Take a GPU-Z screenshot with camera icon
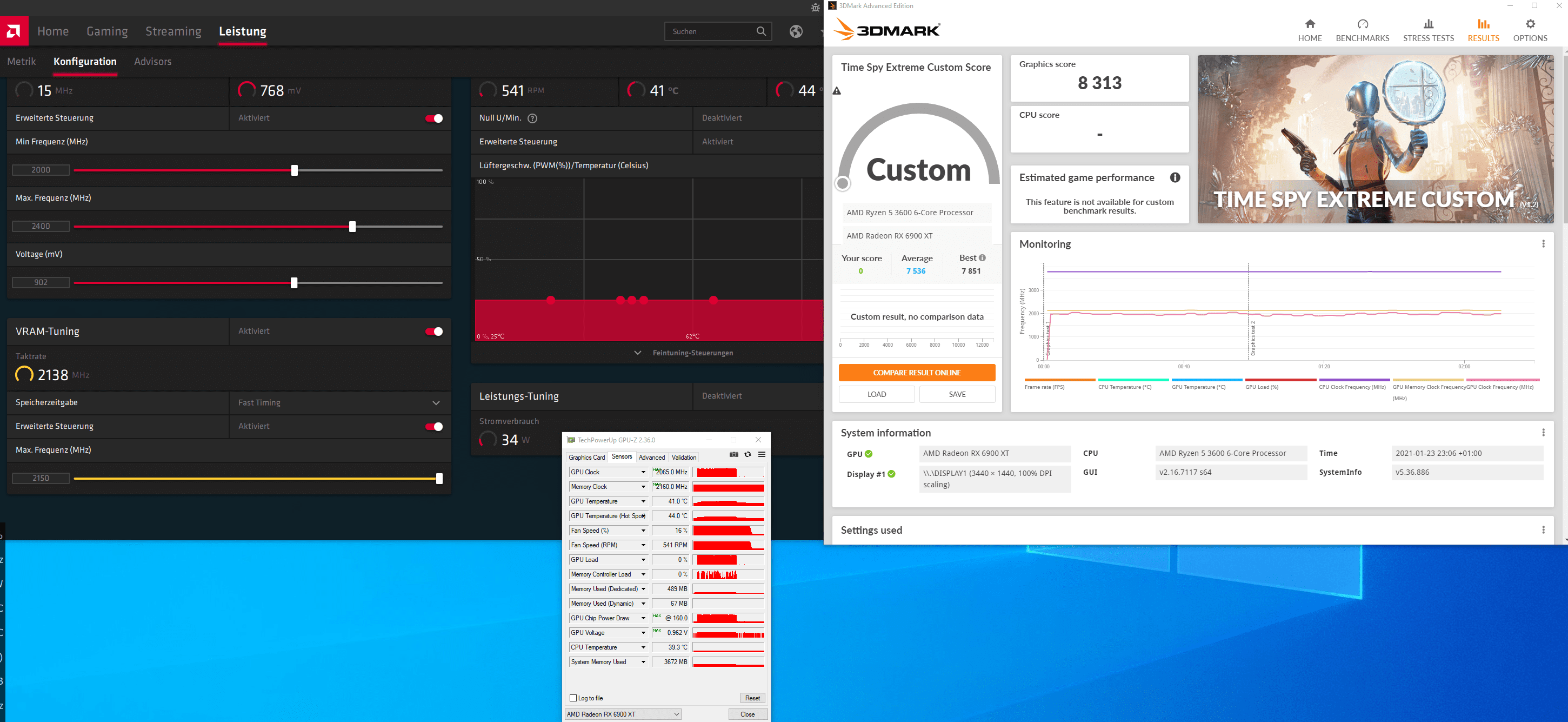1568x722 pixels. [x=733, y=454]
